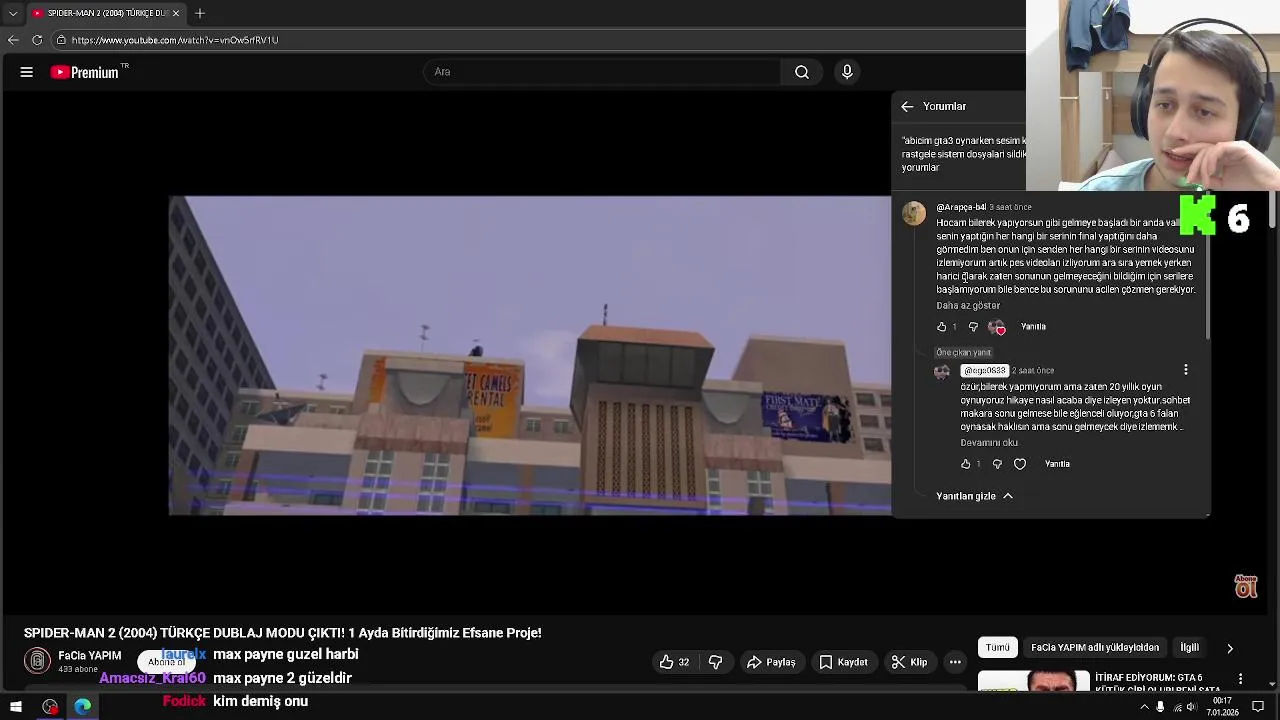Like the video with the thumbs up
This screenshot has width=1280, height=720.
coord(675,662)
